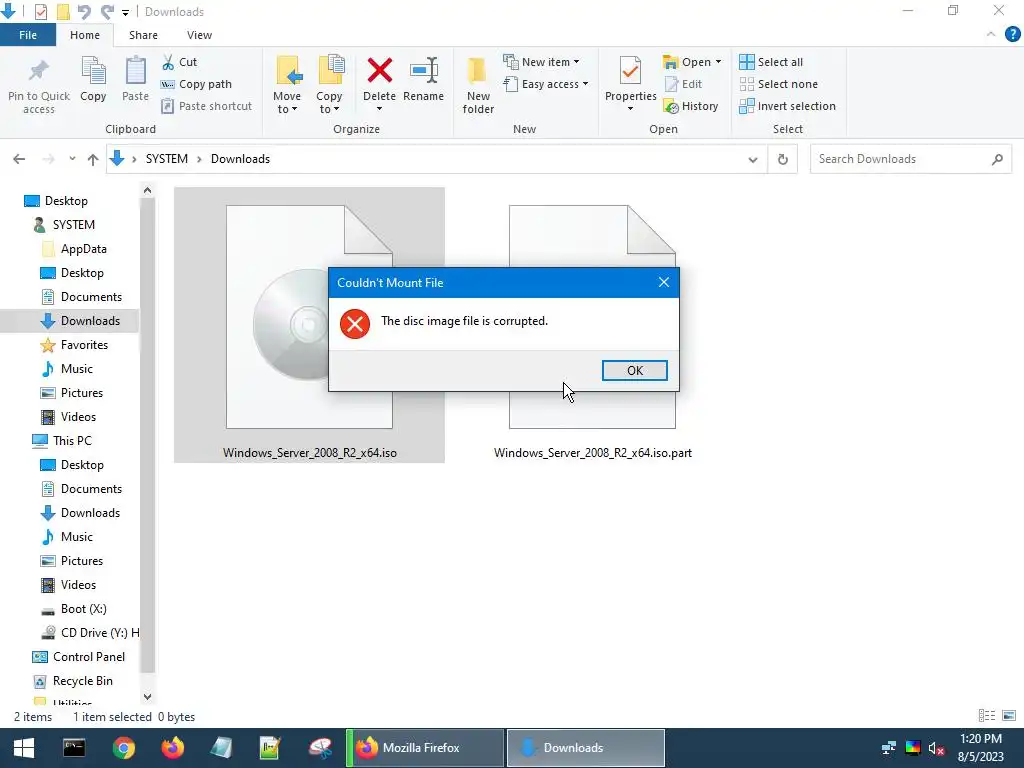The width and height of the screenshot is (1024, 768).
Task: Click OK in the Couldn't Mount File dialog
Action: click(634, 370)
